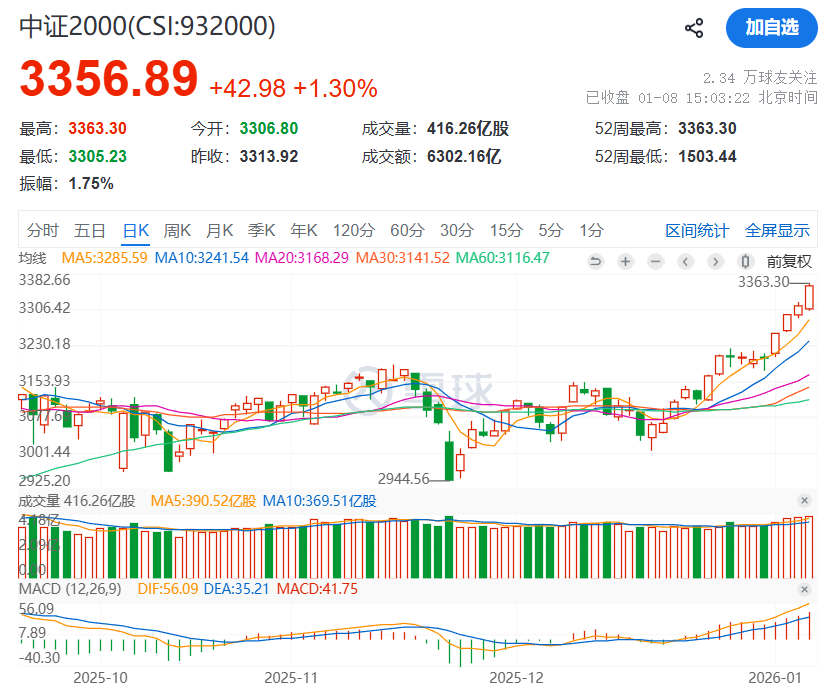834x696 pixels.
Task: Click volume MA5:390.52亿股 label
Action: coord(203,501)
